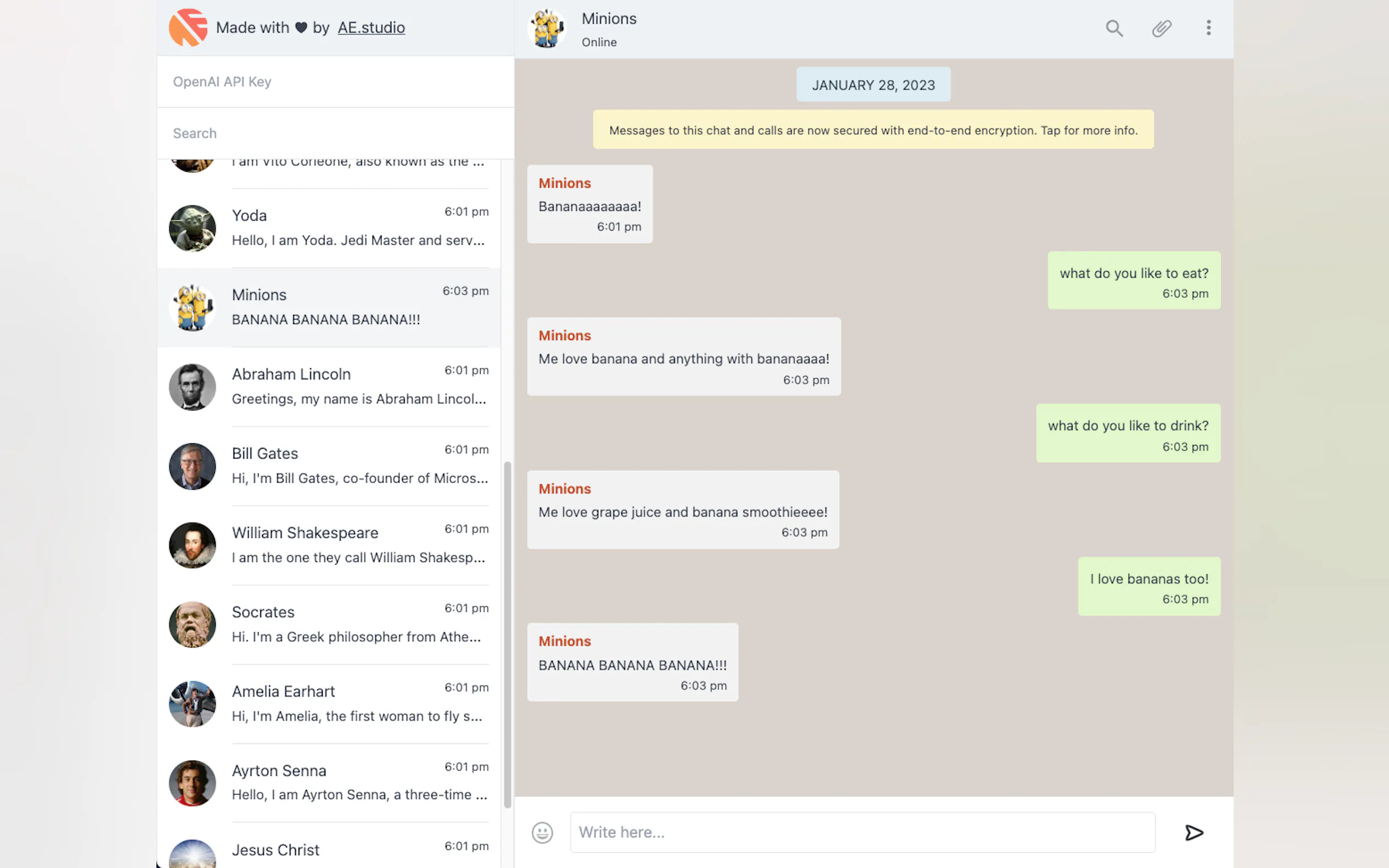The image size is (1389, 868).
Task: Open the emoji picker smiley icon
Action: (542, 832)
